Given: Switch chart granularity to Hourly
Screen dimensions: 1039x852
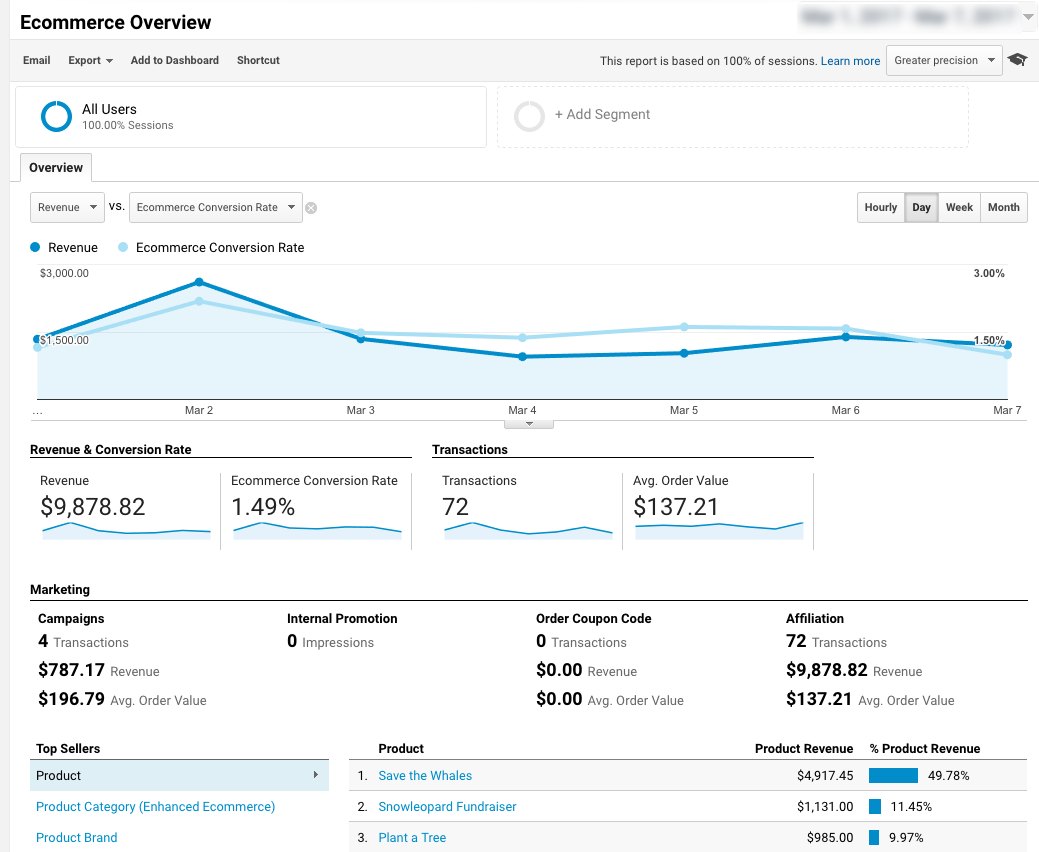Looking at the screenshot, I should click(881, 207).
